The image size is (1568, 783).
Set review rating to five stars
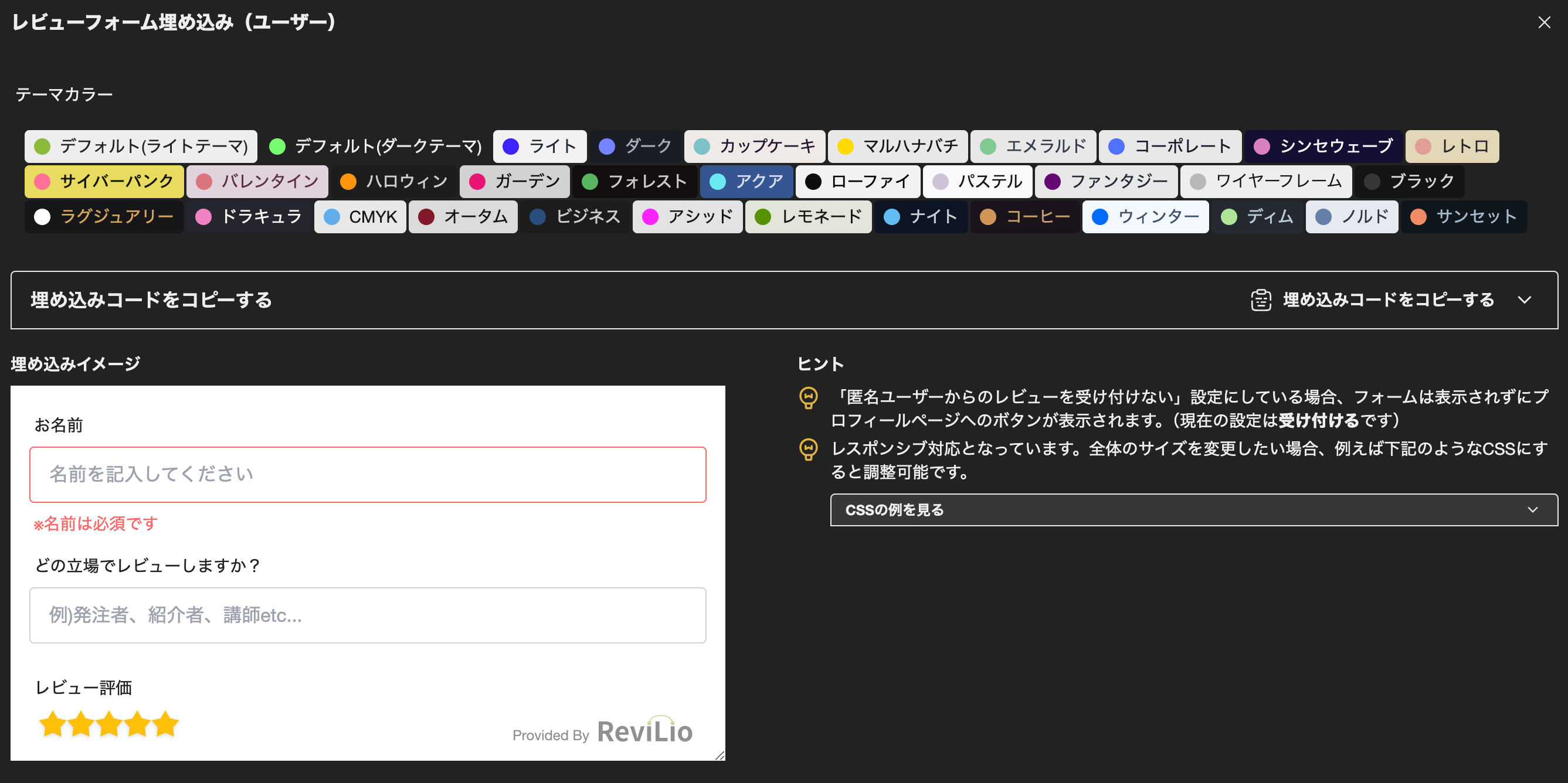(x=165, y=724)
